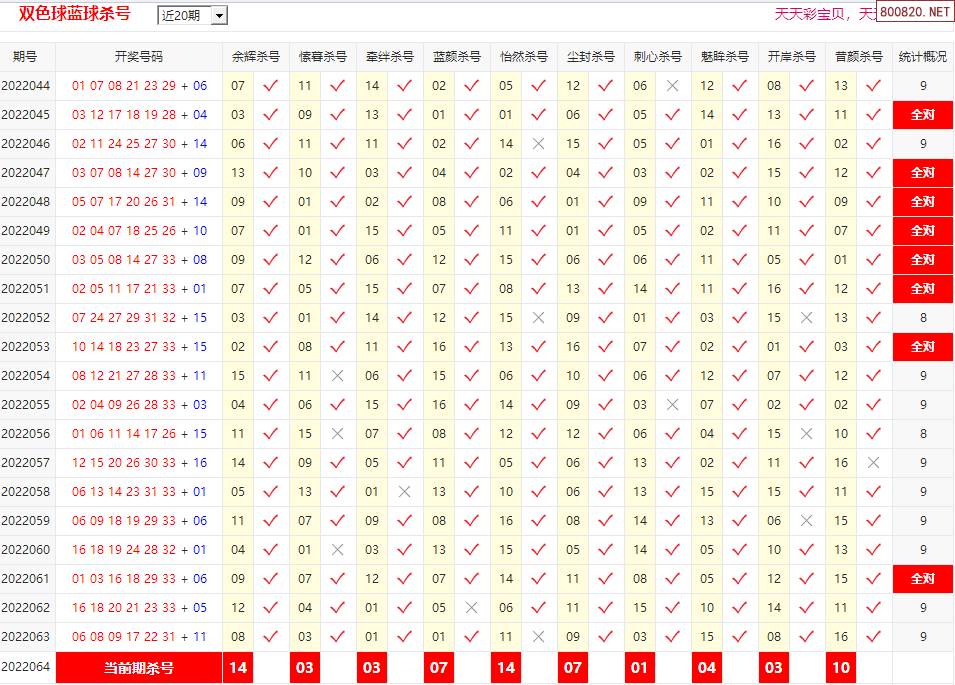This screenshot has width=955, height=685.
Task: Click the 双色球蓝球杀号 page title
Action: 75,13
